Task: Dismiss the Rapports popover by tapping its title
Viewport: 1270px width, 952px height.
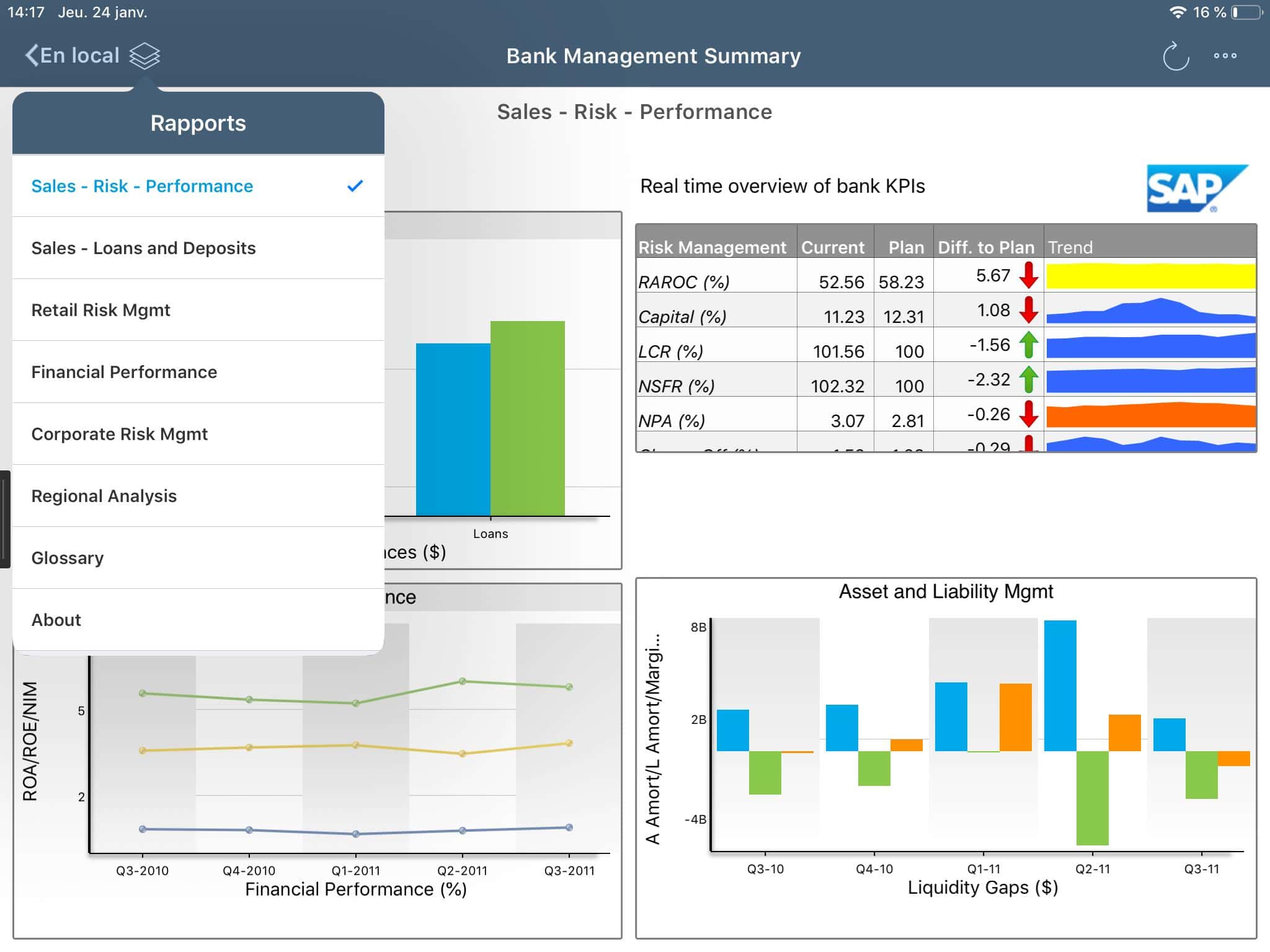Action: coord(197,123)
